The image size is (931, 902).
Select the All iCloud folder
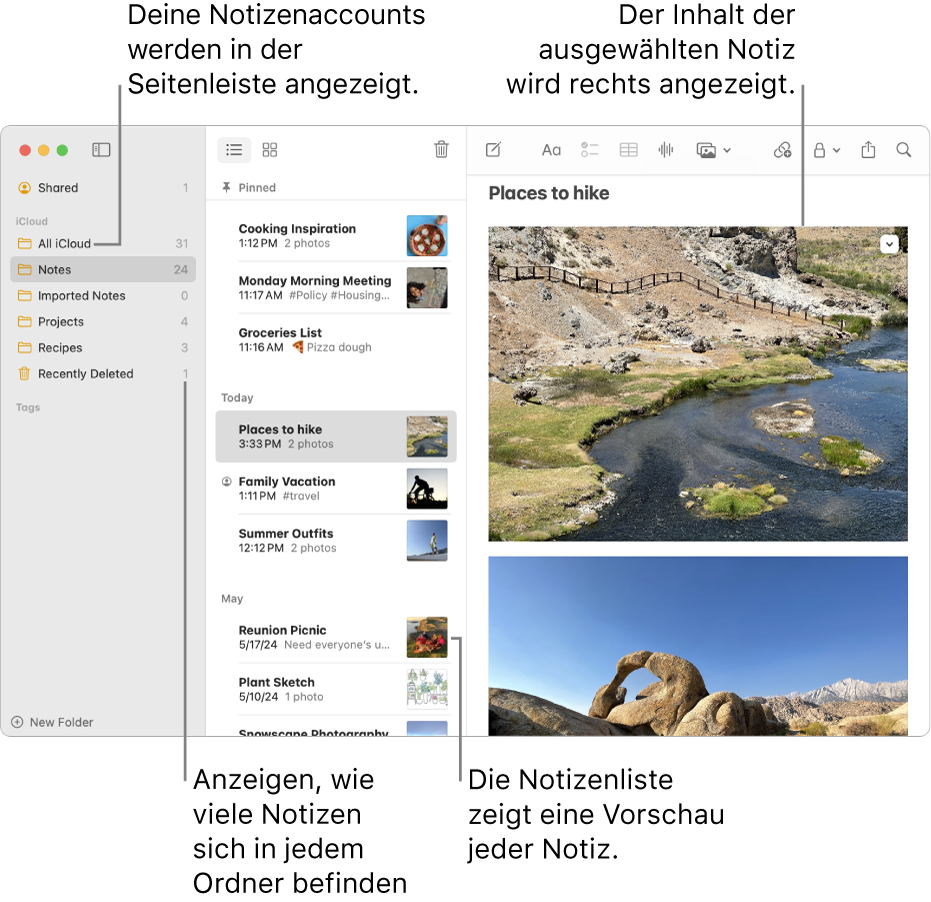(x=103, y=243)
